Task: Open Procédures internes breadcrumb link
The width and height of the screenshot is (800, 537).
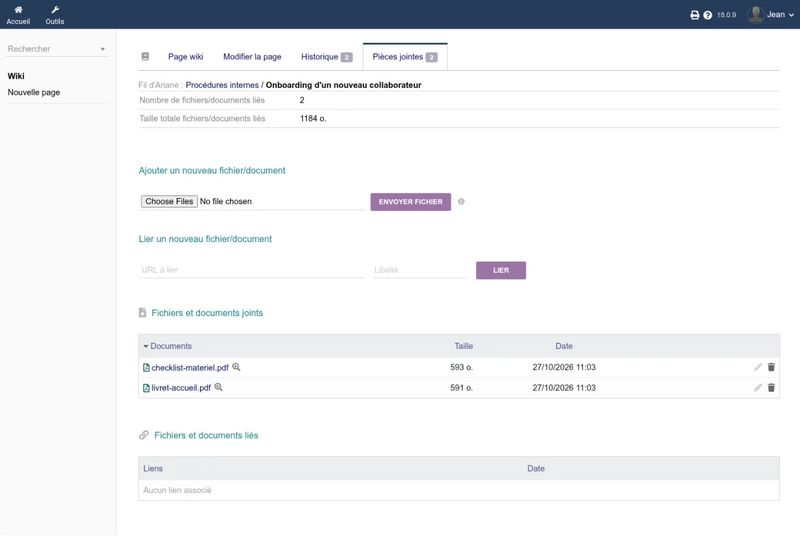Action: point(222,85)
